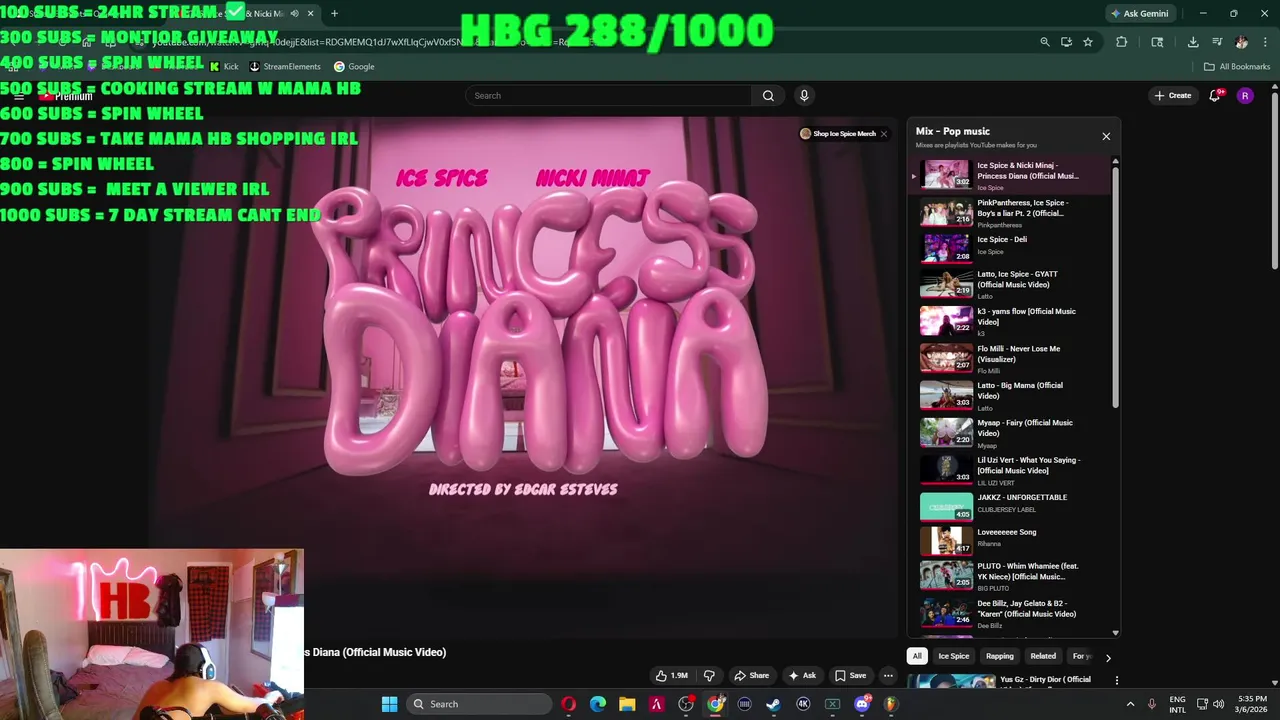Open Chrome profile avatar
This screenshot has height=720, width=1280.
(x=1241, y=42)
